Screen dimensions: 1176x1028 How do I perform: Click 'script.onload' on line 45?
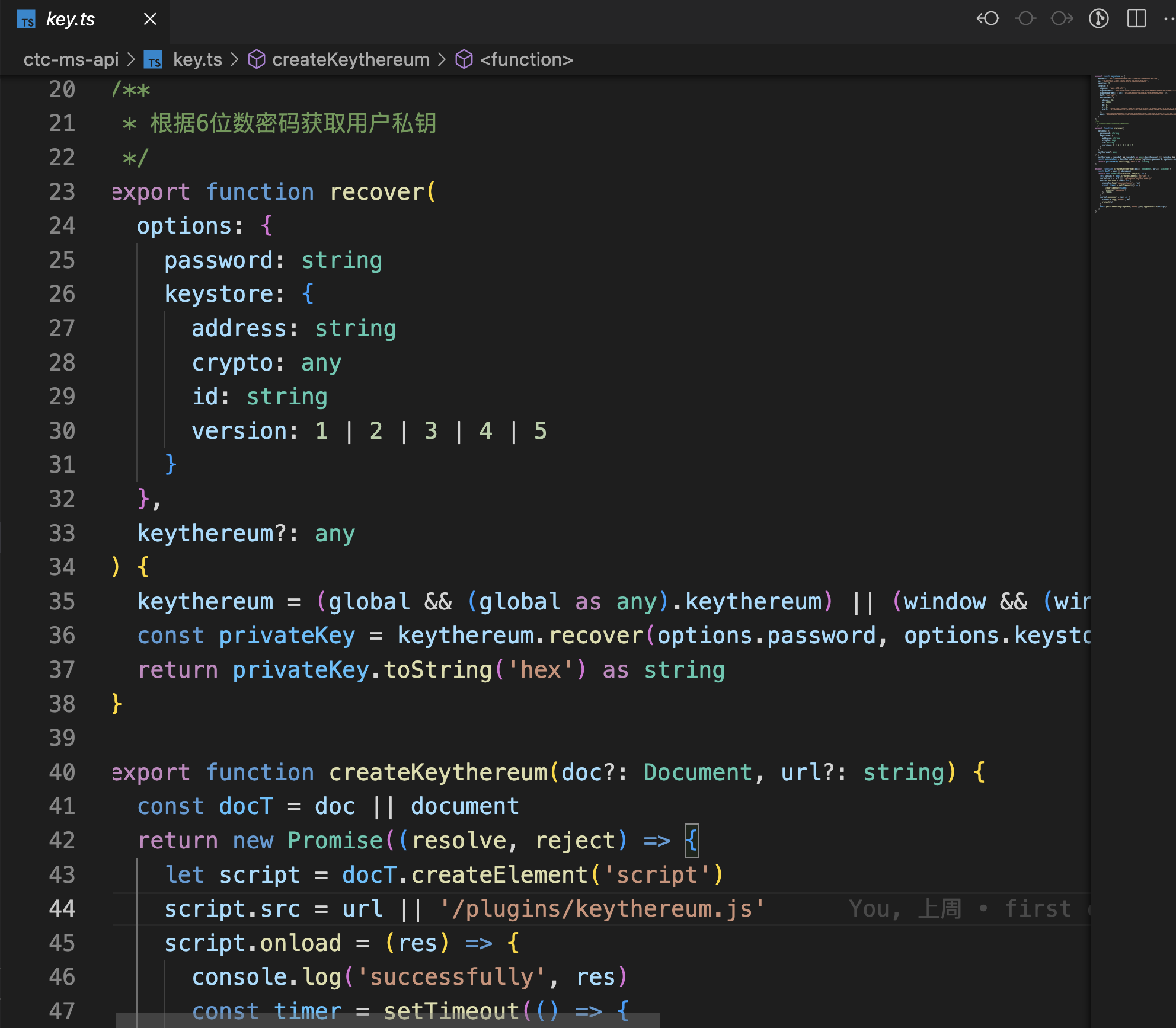click(253, 943)
